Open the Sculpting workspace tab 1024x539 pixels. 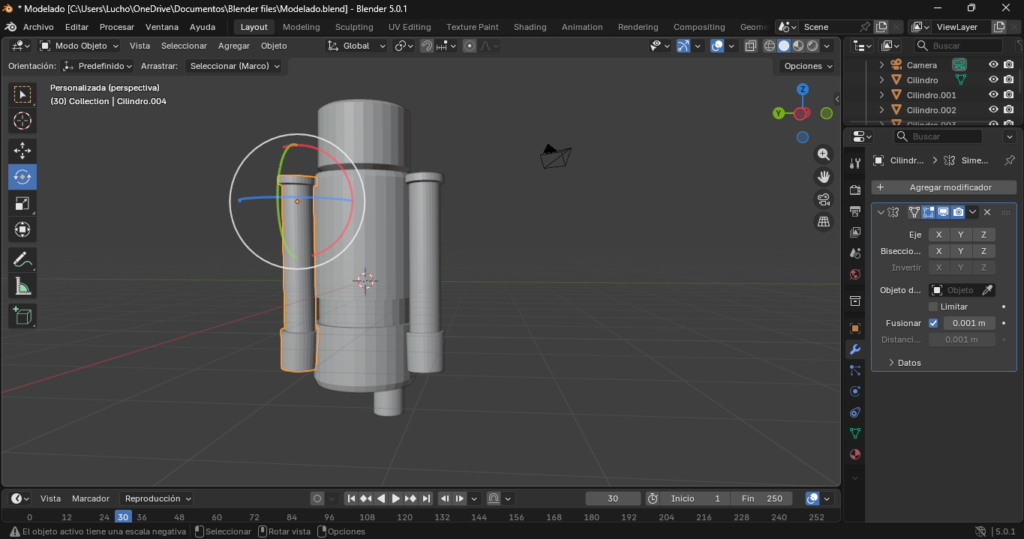(x=354, y=27)
